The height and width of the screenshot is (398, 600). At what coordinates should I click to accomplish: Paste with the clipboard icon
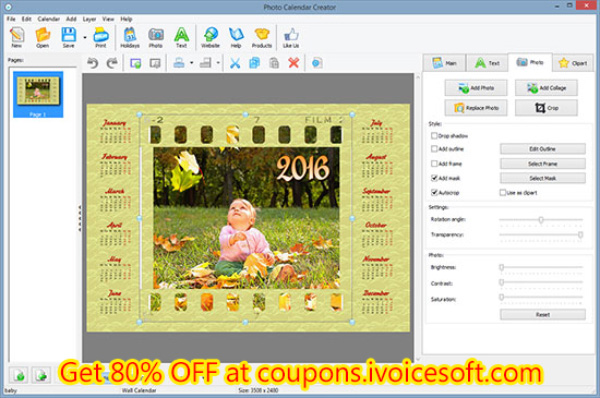tap(274, 63)
